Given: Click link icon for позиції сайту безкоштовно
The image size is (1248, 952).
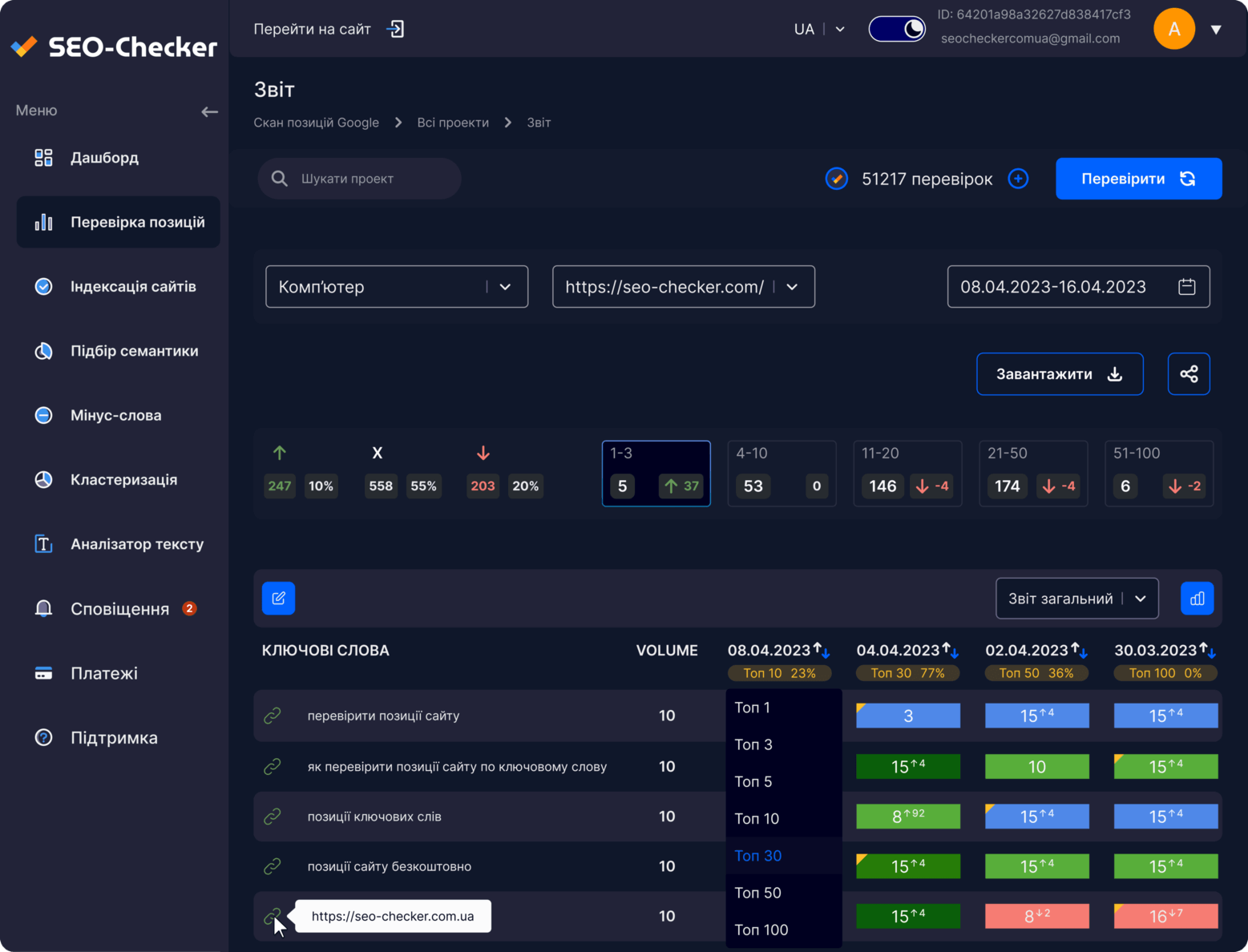Looking at the screenshot, I should coord(273,866).
